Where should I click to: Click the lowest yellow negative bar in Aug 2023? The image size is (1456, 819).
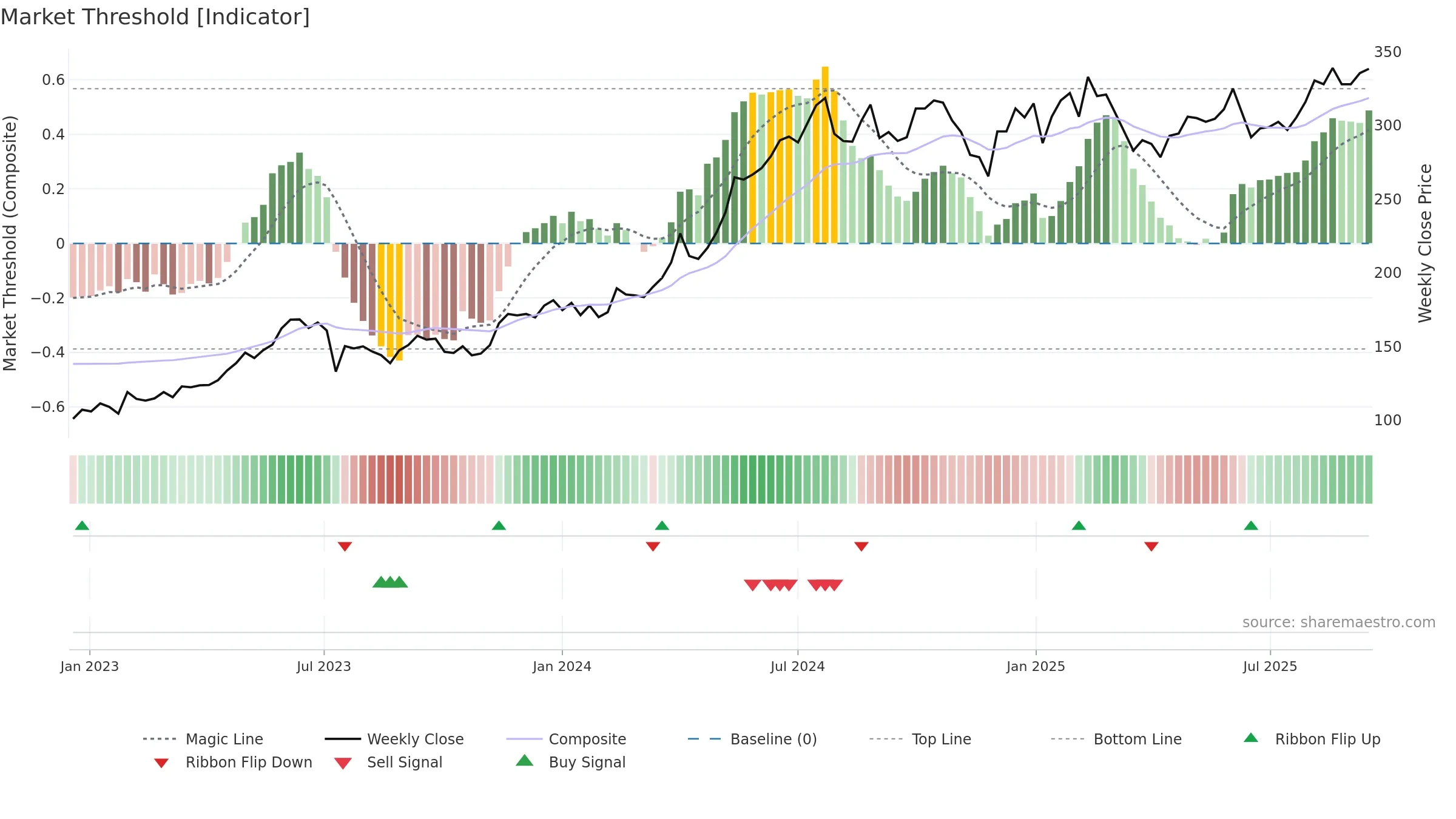tap(399, 302)
